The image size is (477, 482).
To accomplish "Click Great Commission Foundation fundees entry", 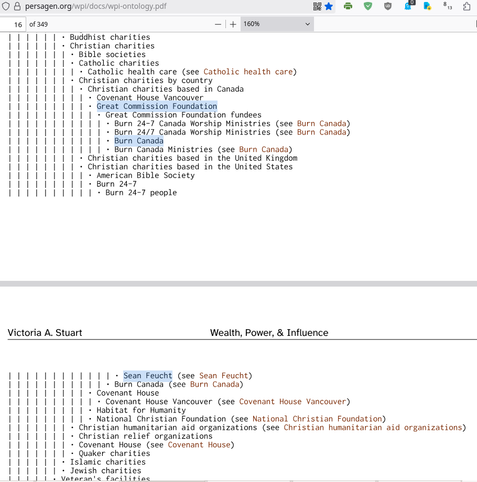I will [x=183, y=115].
